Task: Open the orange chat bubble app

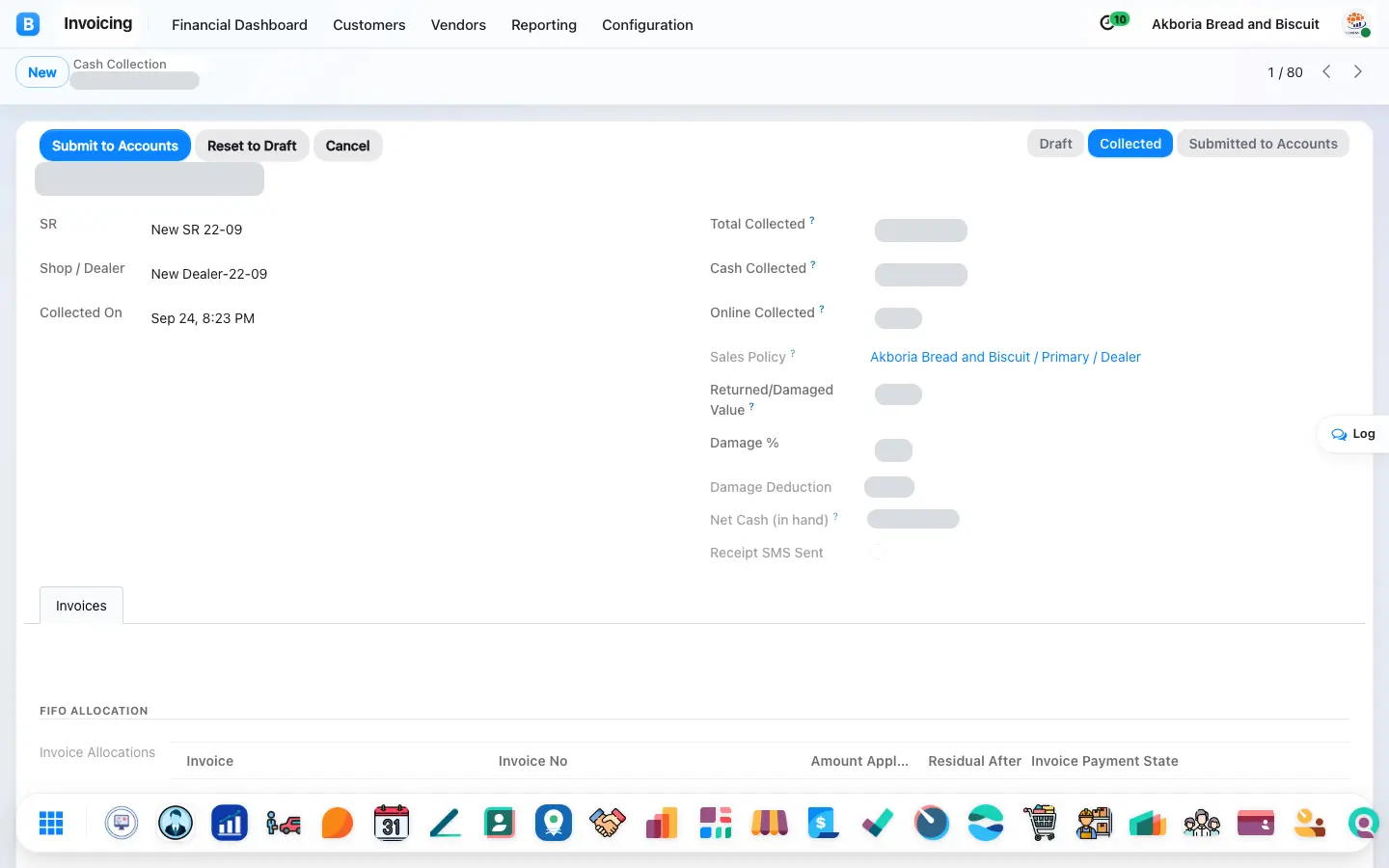Action: [338, 823]
